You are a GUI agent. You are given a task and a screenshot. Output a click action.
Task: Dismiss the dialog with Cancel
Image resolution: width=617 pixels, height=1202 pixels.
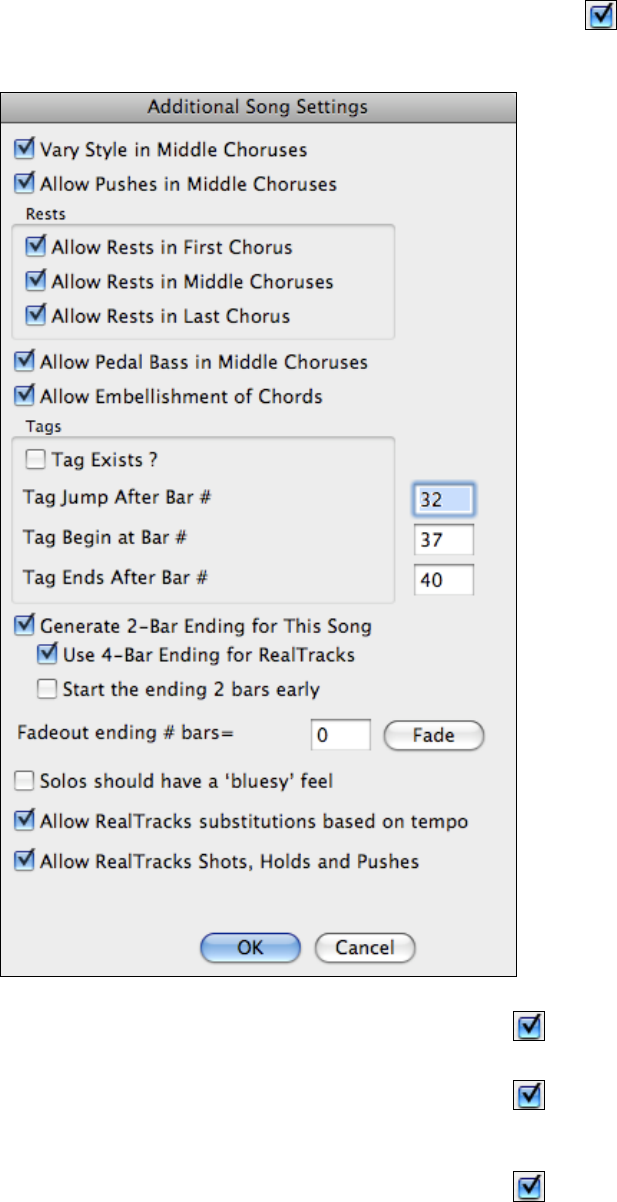click(x=365, y=947)
